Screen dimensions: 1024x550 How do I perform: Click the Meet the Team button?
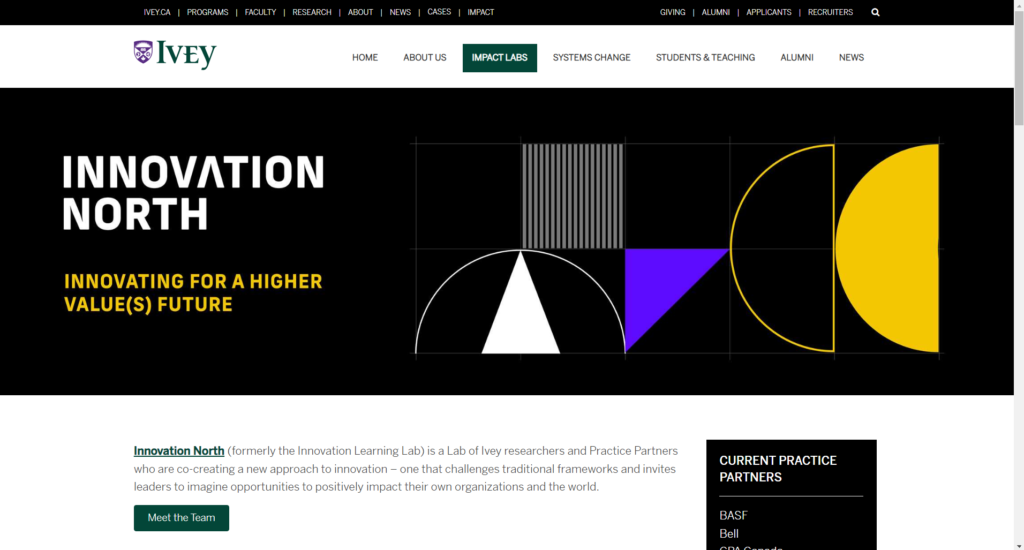[x=182, y=518]
